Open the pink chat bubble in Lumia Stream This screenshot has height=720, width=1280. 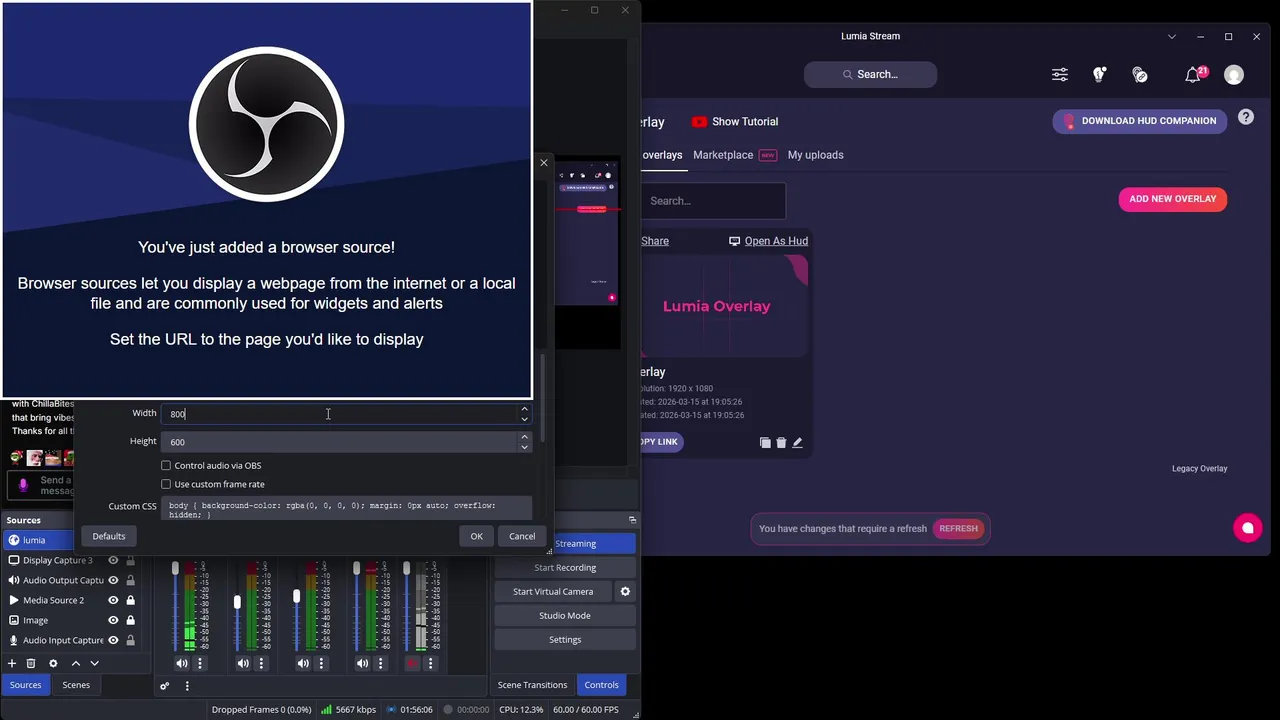click(x=1247, y=528)
